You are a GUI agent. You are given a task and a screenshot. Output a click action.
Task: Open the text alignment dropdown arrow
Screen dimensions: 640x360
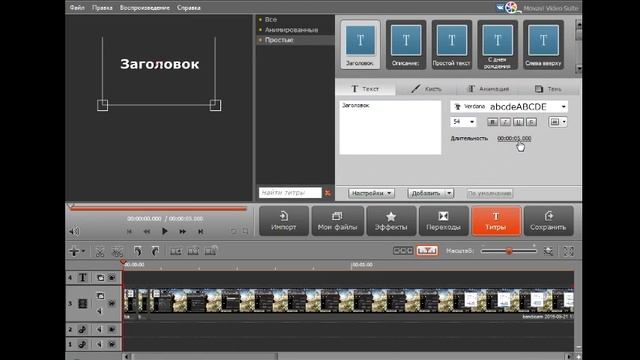tap(564, 122)
